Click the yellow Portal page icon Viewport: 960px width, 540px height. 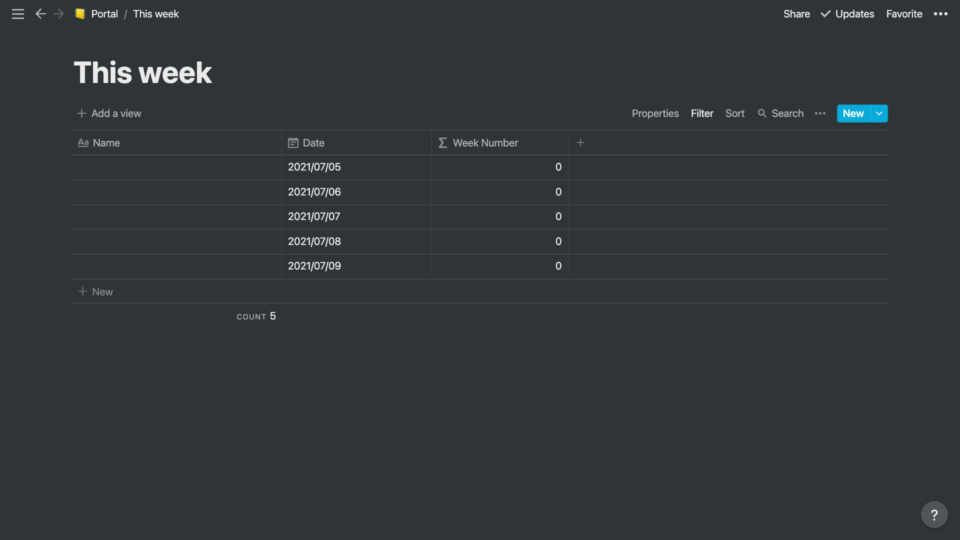click(80, 13)
